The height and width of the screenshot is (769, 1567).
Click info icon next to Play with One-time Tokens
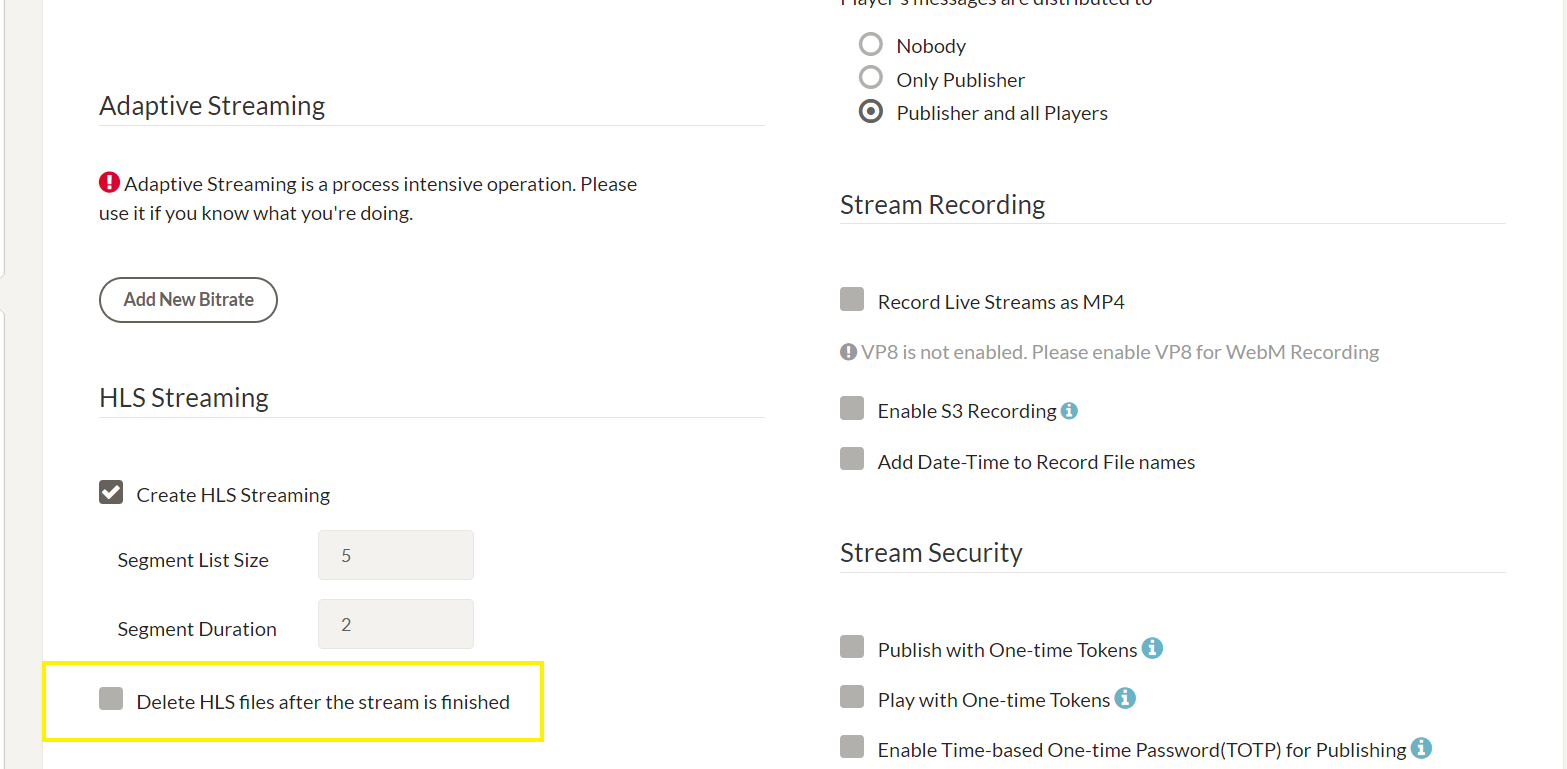point(1125,697)
